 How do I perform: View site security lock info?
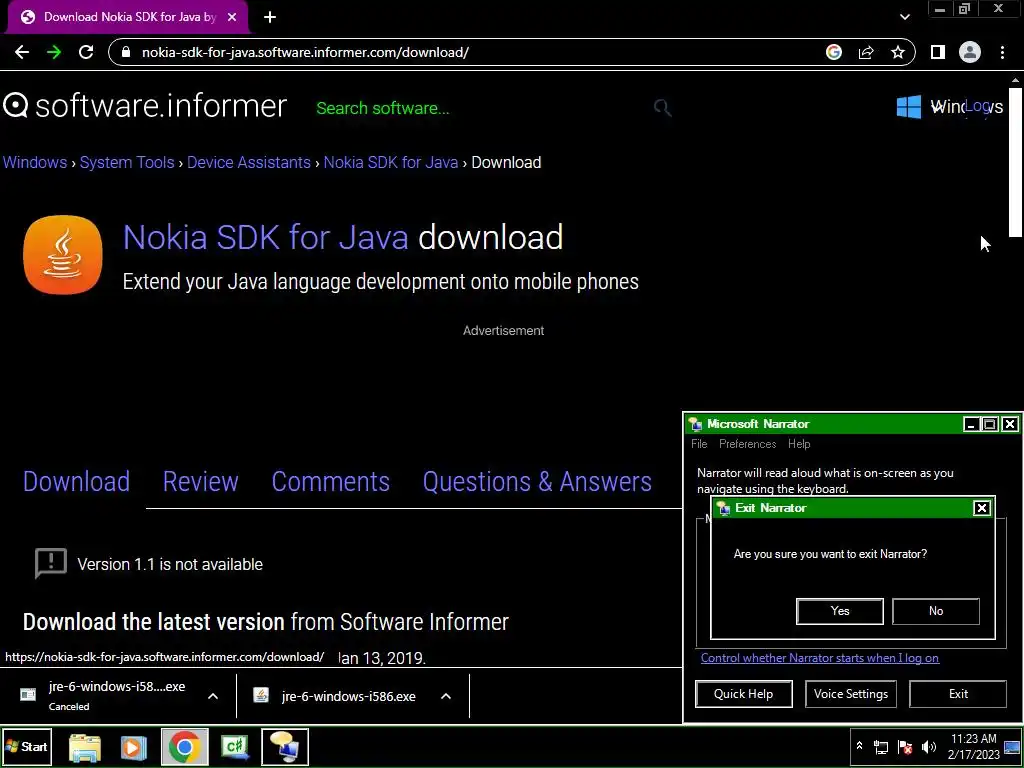126,53
